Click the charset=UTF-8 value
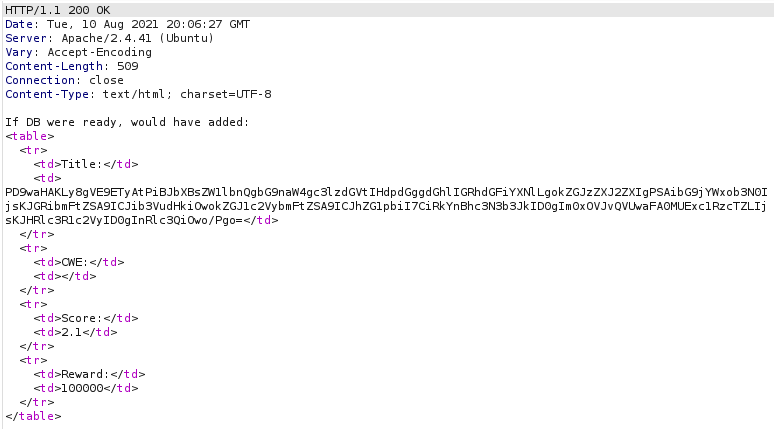The width and height of the screenshot is (774, 429). (x=226, y=94)
